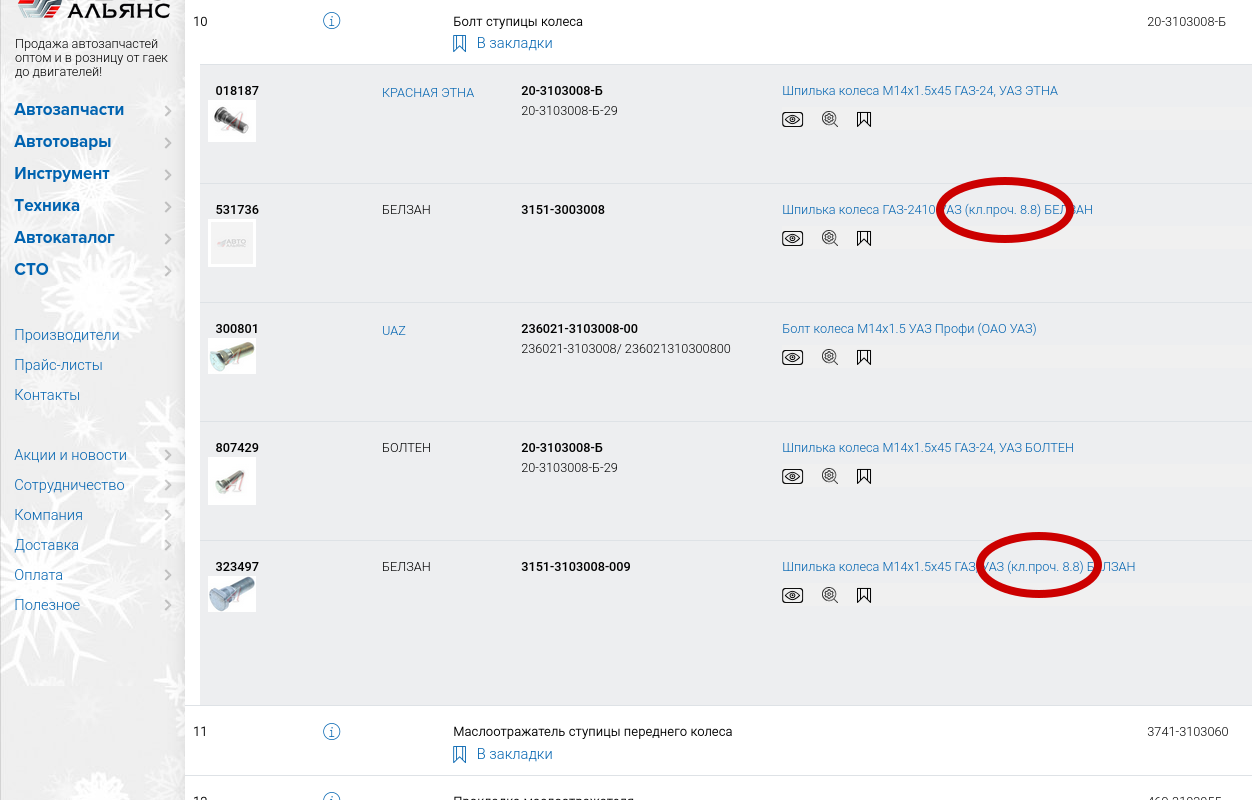Click the target search icon for product 323497
This screenshot has height=800, width=1252.
click(829, 596)
